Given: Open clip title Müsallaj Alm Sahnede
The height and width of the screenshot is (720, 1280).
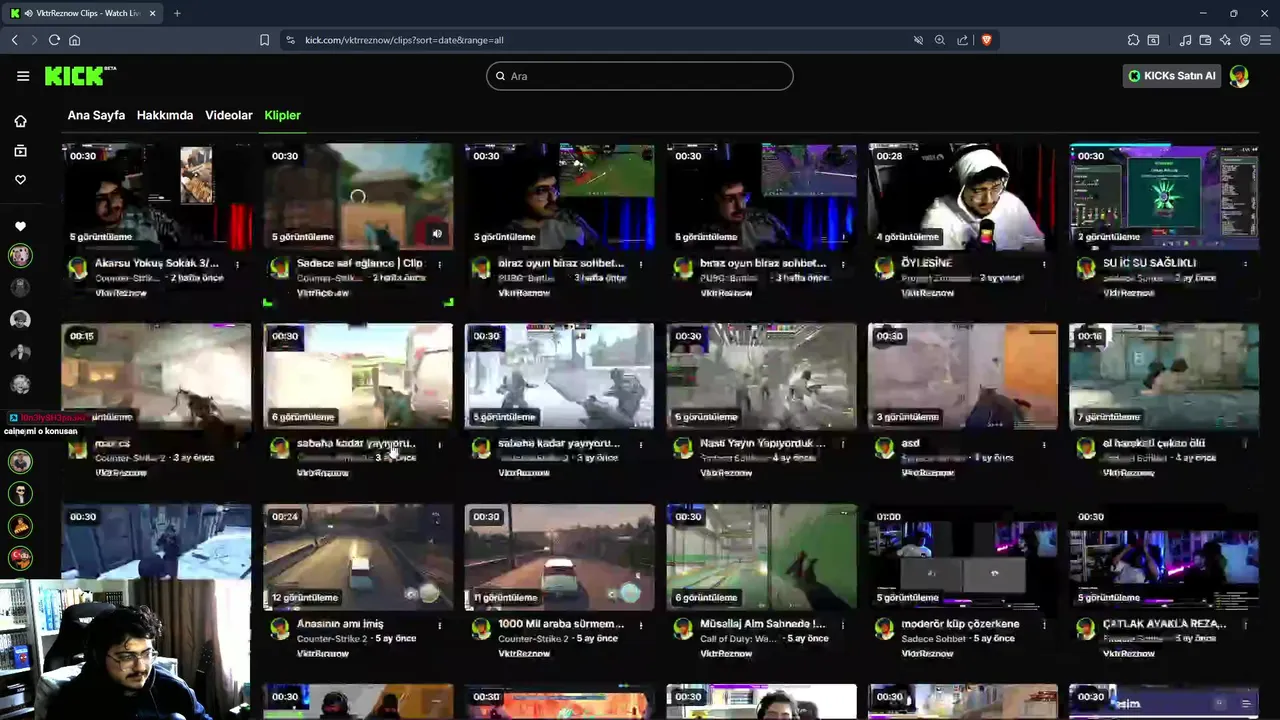Looking at the screenshot, I should click(763, 624).
